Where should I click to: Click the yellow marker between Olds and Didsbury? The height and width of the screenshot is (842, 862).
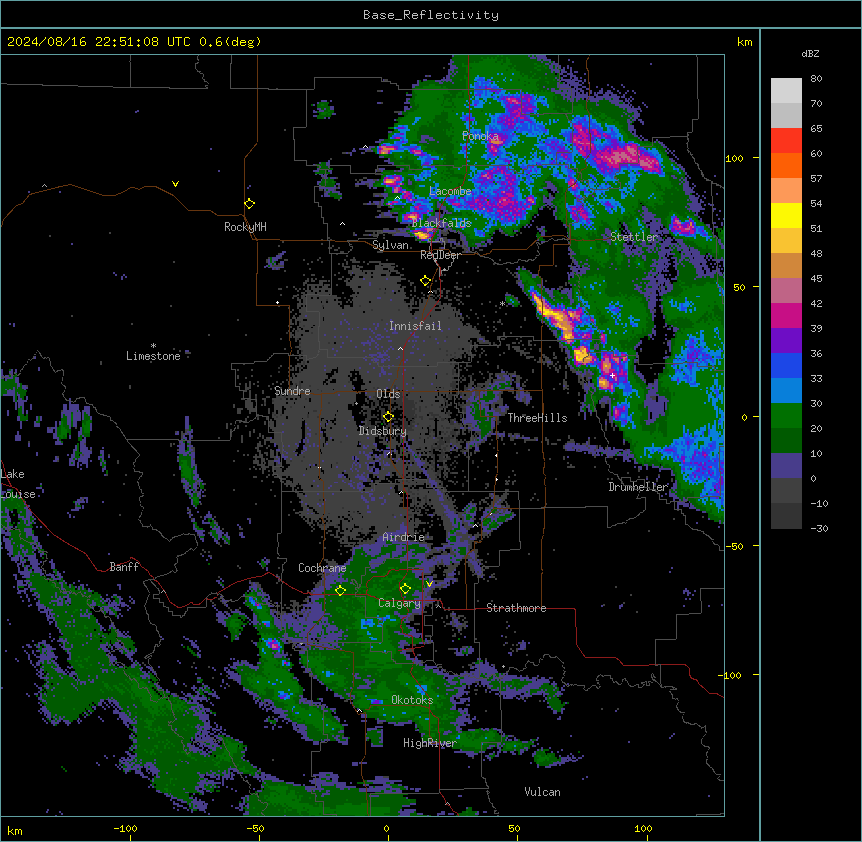coord(388,417)
